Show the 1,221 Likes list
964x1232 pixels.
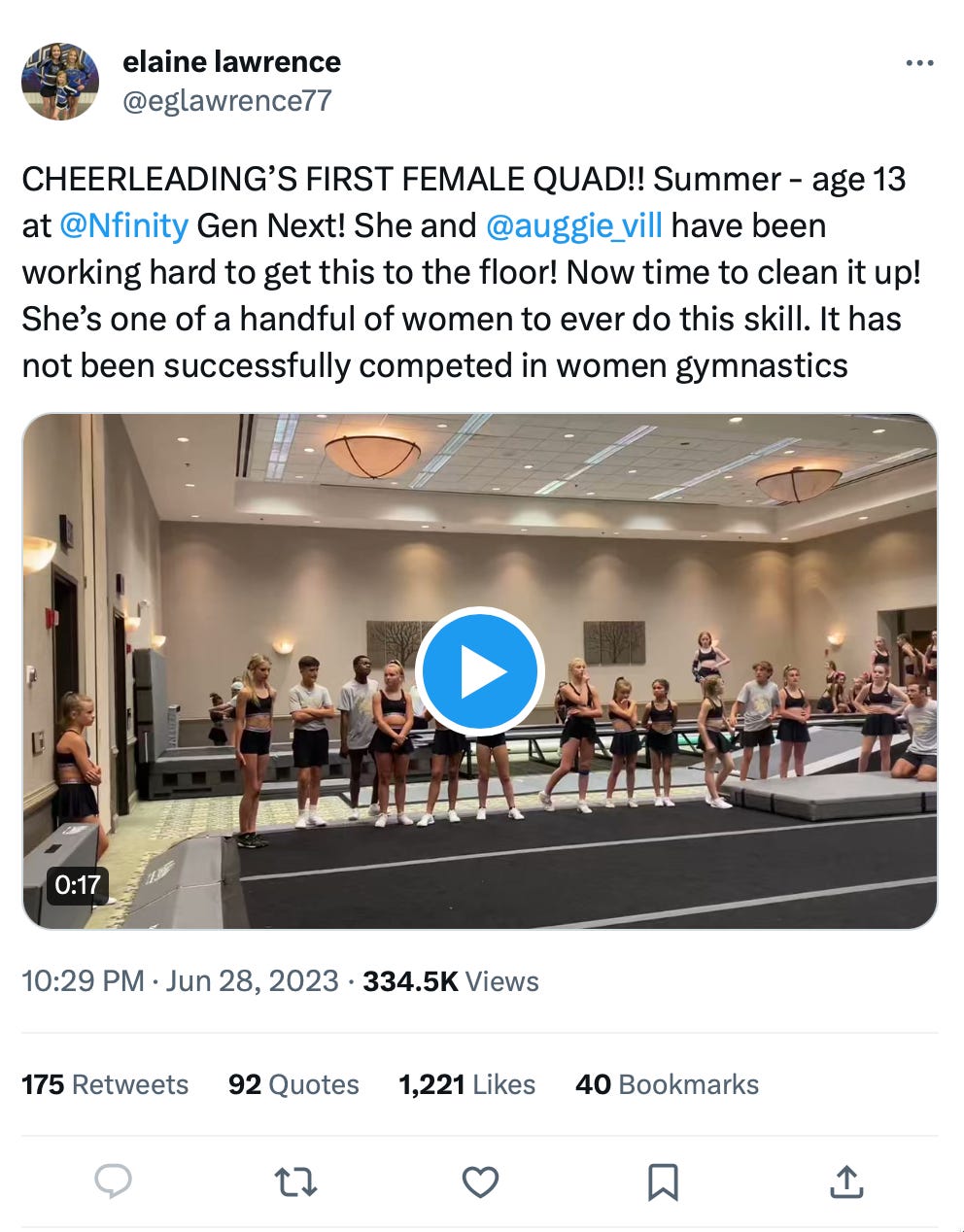point(466,1084)
